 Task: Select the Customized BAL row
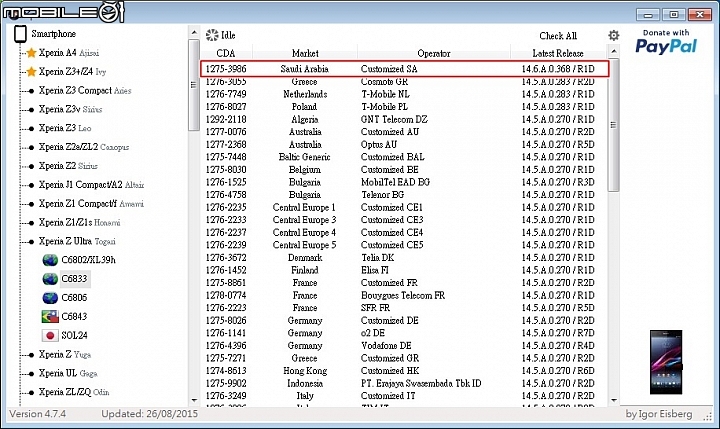pyautogui.click(x=404, y=157)
